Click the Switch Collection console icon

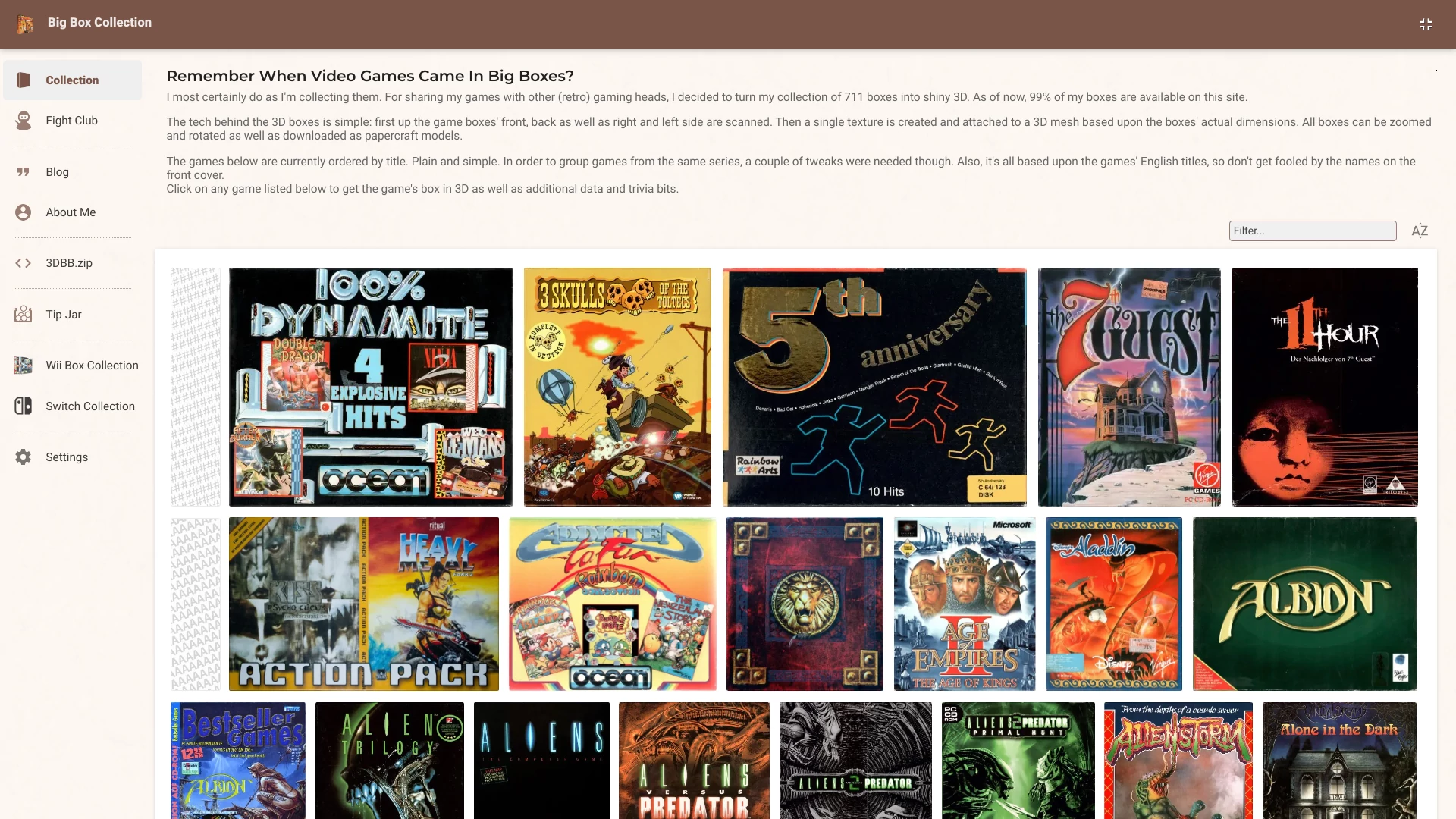24,406
